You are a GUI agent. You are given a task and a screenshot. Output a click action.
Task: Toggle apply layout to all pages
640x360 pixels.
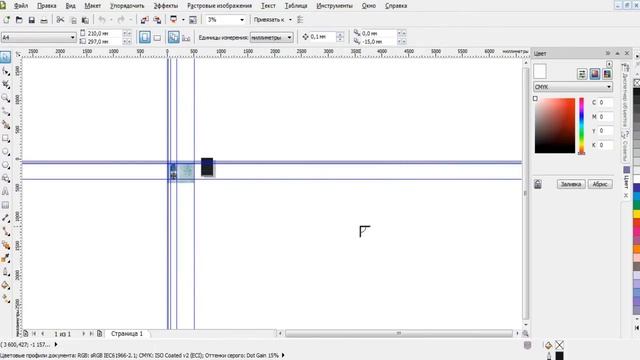(173, 37)
